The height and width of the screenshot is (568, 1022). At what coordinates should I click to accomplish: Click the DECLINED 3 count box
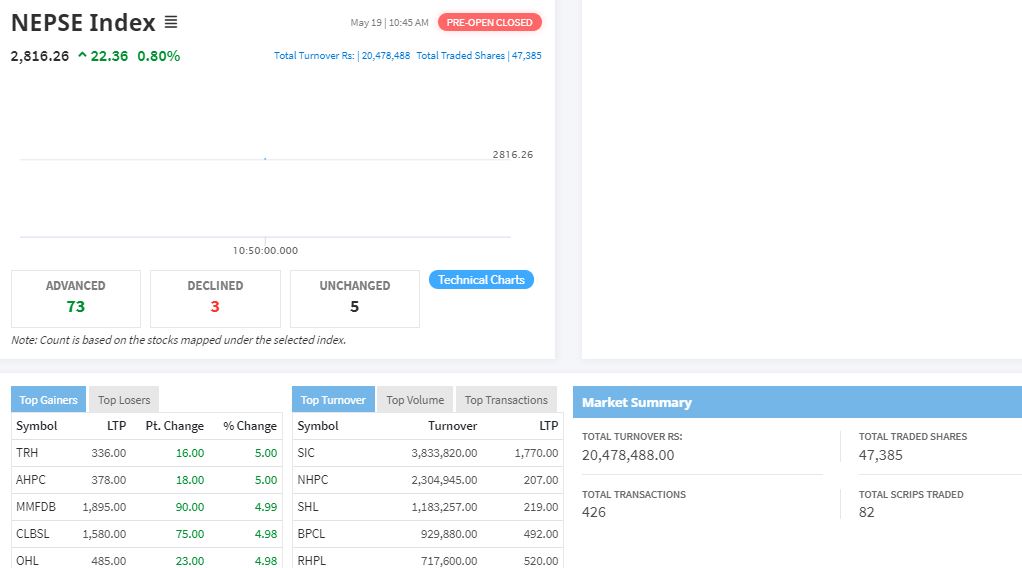coord(215,299)
